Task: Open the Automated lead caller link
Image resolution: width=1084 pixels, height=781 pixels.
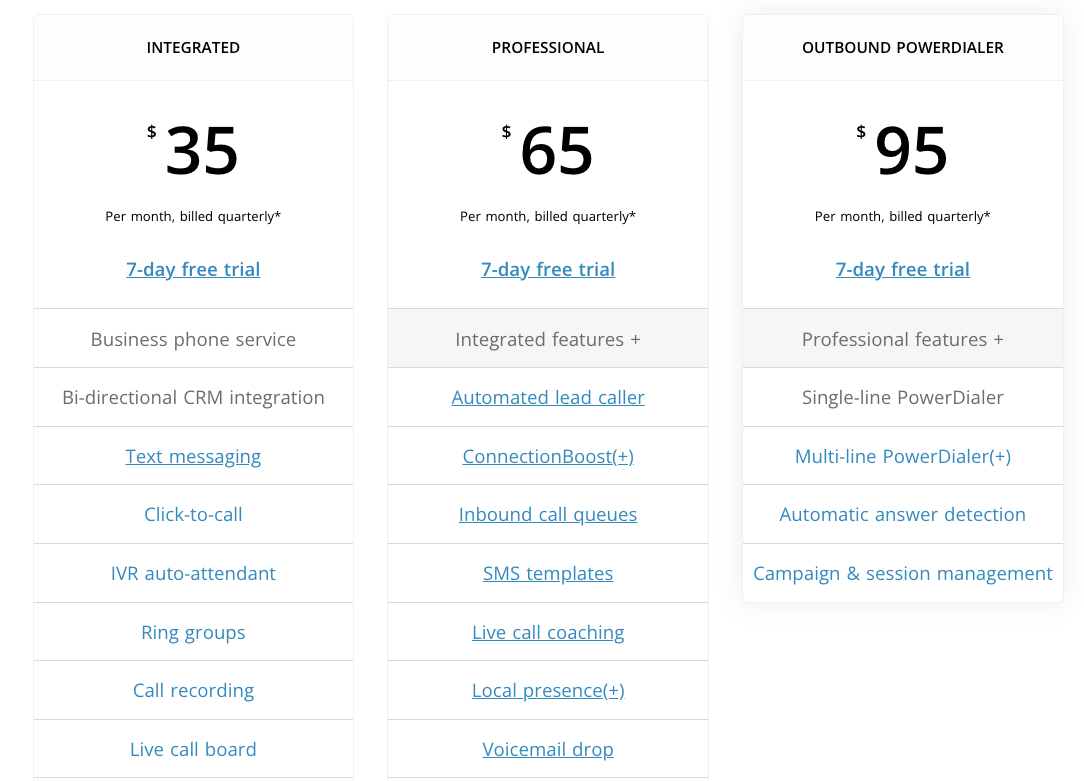Action: pyautogui.click(x=548, y=397)
